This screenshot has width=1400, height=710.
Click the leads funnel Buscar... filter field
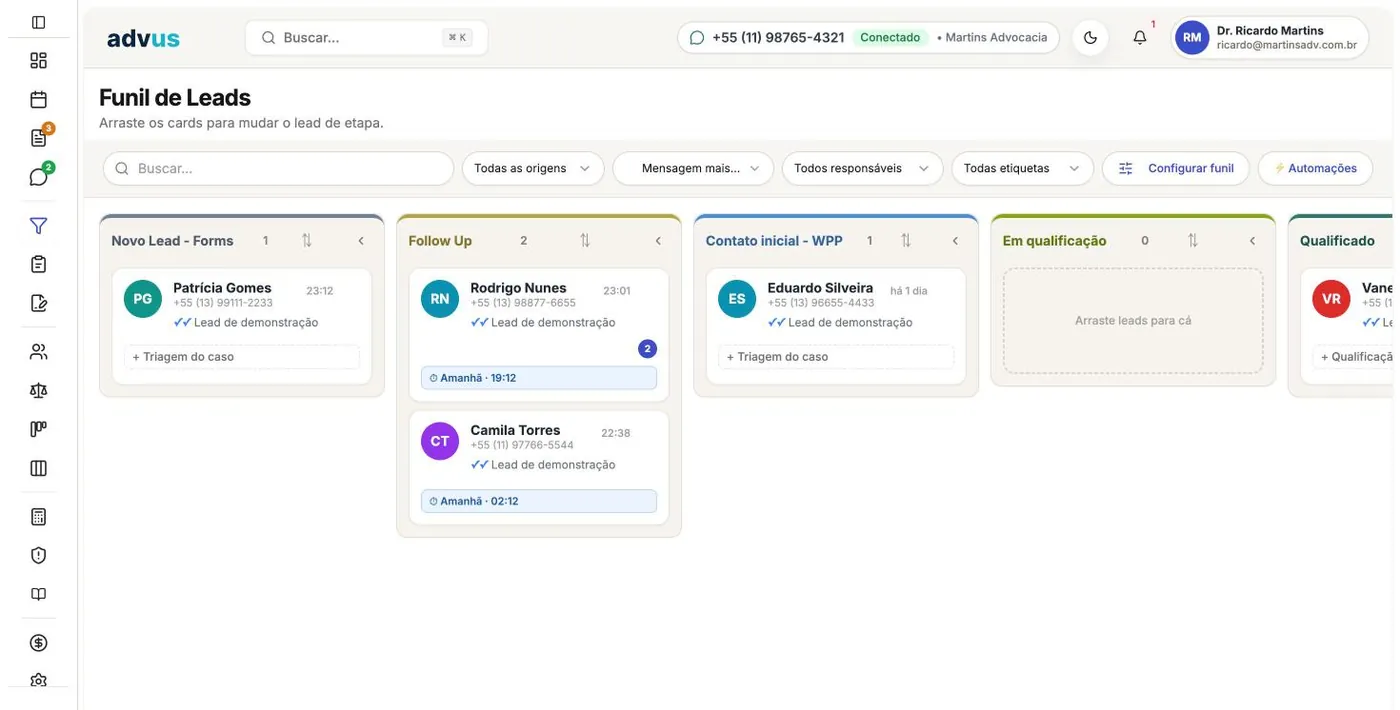[279, 168]
